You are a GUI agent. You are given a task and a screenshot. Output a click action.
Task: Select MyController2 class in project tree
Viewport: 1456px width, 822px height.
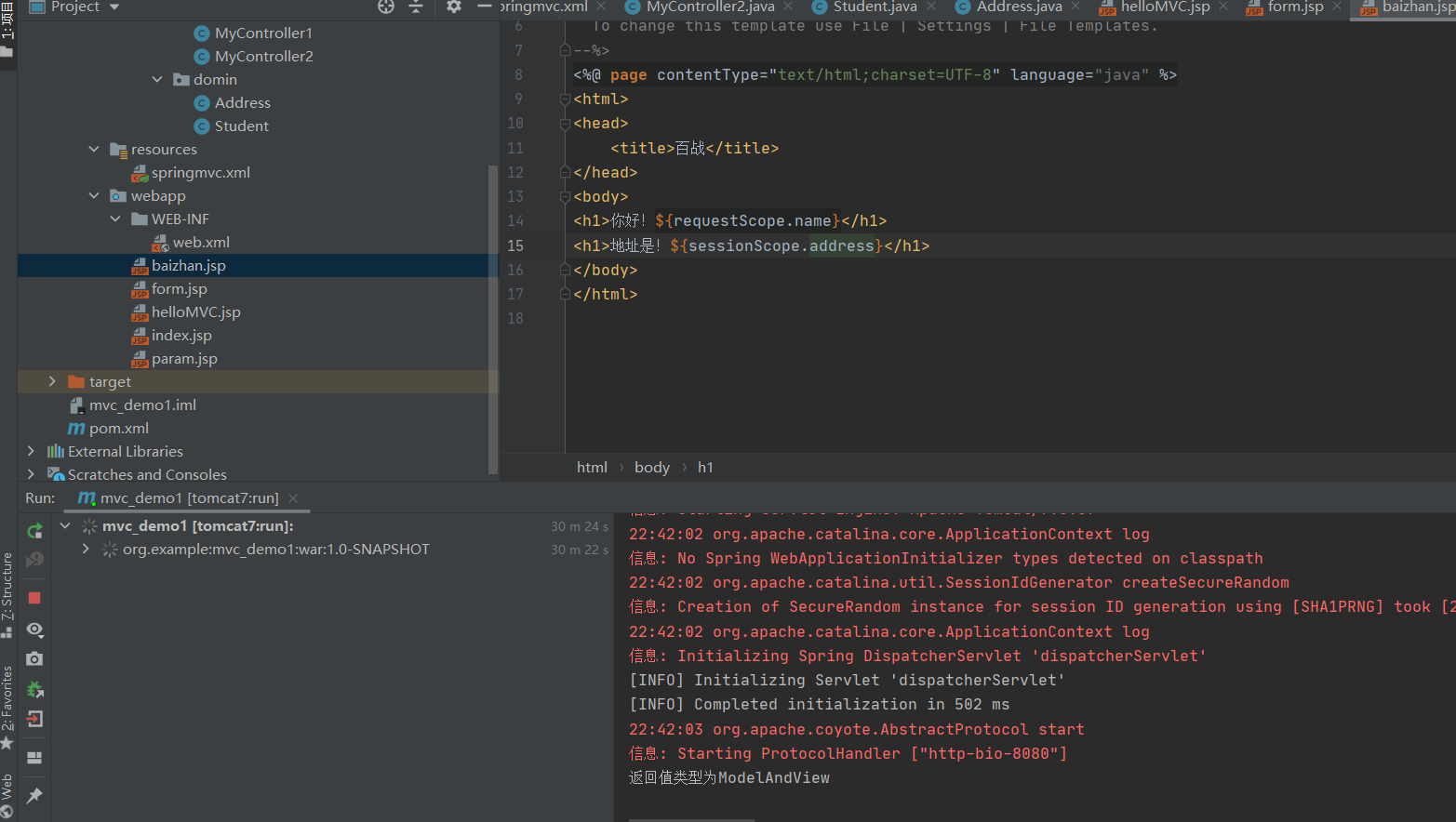[263, 56]
